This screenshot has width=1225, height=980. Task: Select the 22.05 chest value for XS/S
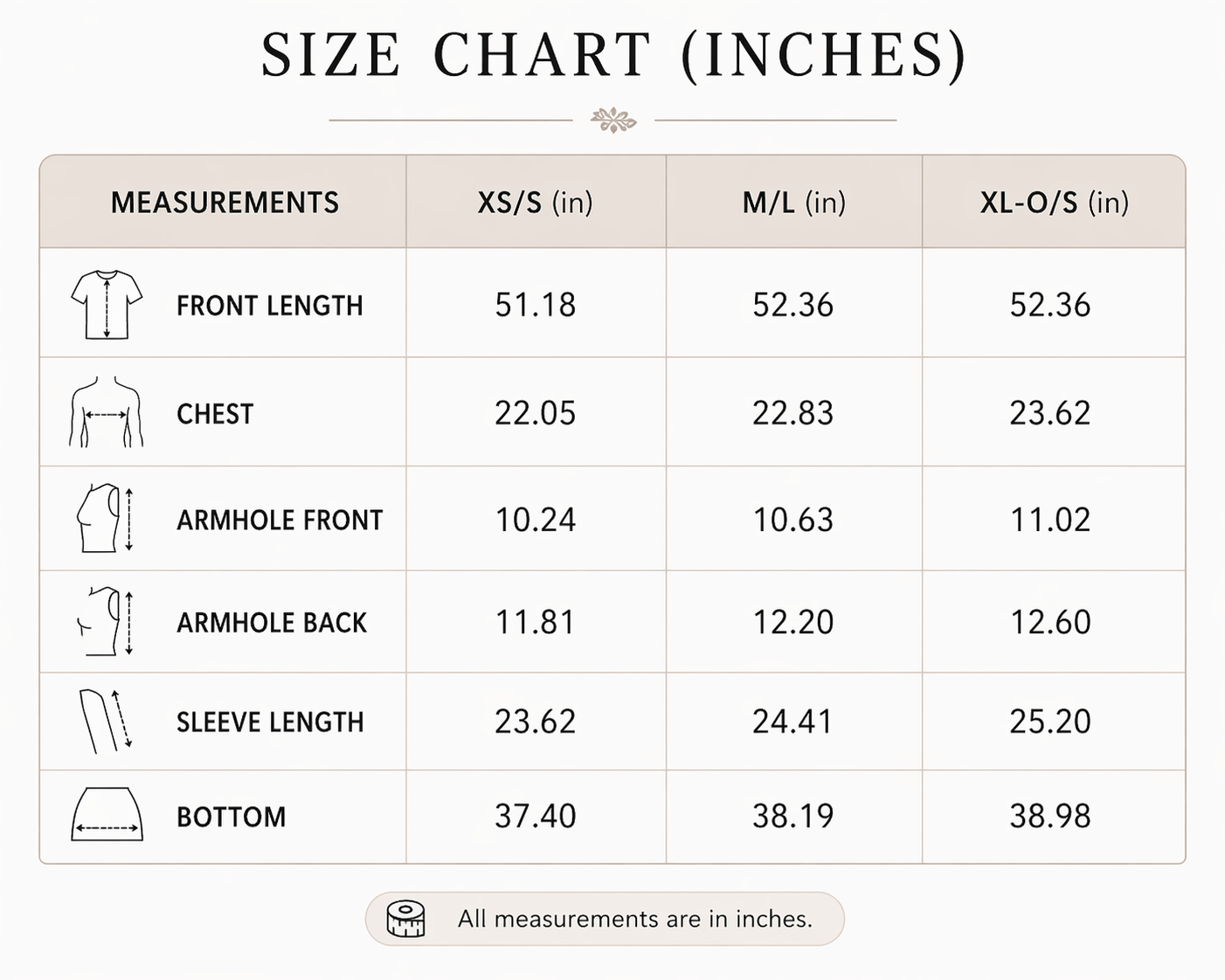point(536,413)
